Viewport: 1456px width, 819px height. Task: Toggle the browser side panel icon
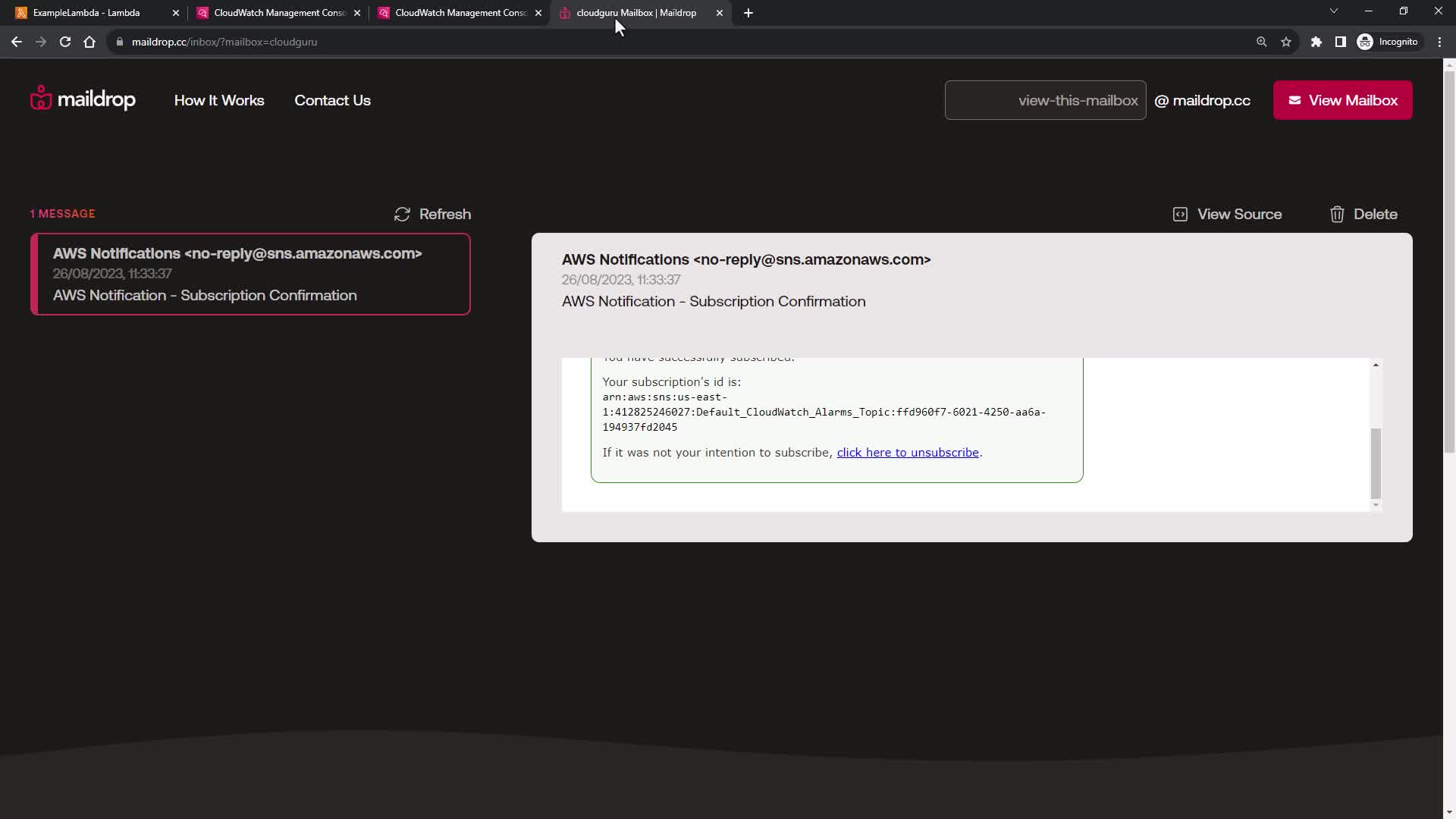(x=1341, y=42)
